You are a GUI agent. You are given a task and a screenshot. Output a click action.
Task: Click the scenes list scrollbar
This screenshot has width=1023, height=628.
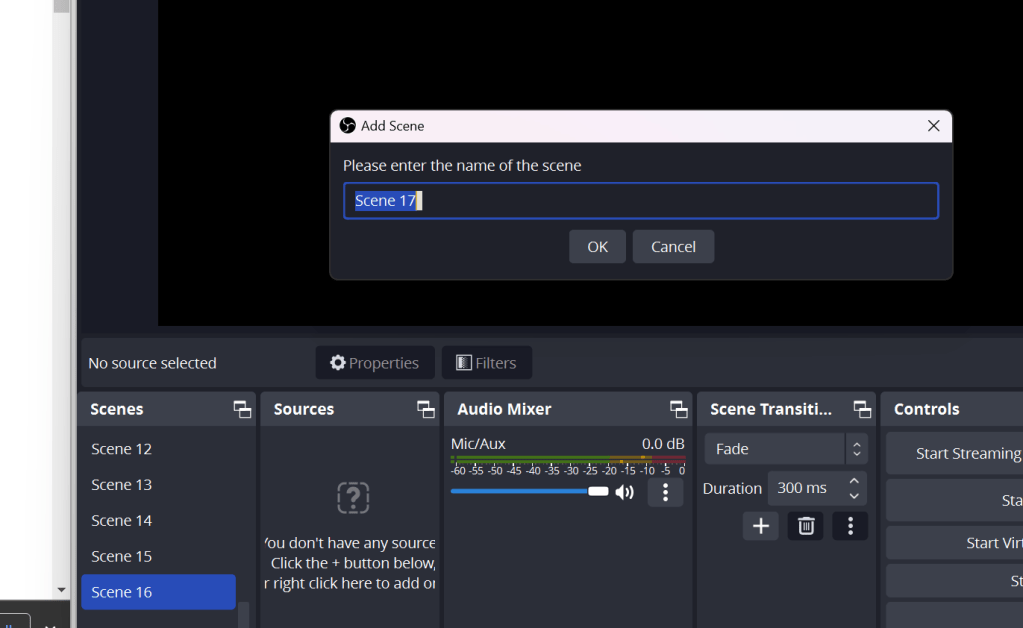pyautogui.click(x=243, y=615)
